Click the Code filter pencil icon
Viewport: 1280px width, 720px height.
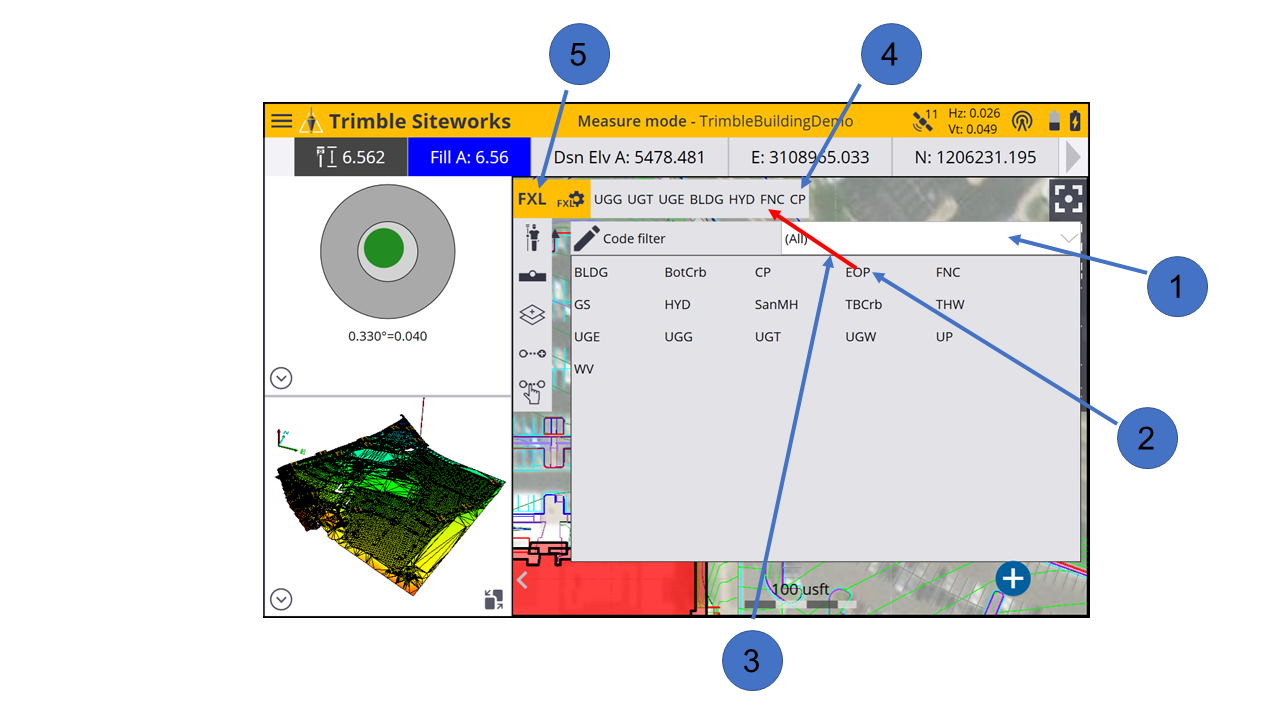point(587,238)
